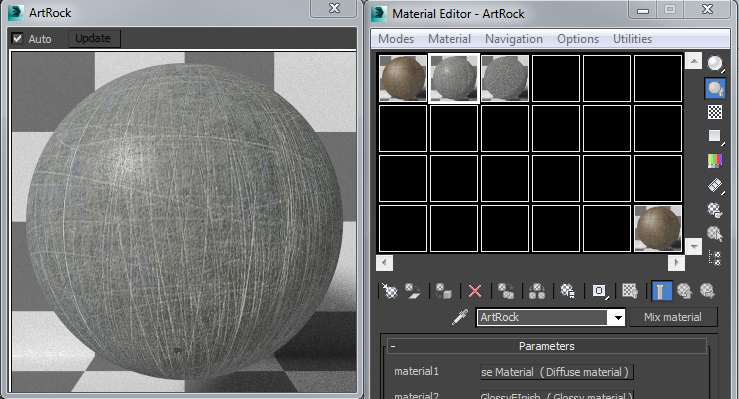Open material2 Glossy material slot button
The width and height of the screenshot is (739, 399).
[x=556, y=395]
